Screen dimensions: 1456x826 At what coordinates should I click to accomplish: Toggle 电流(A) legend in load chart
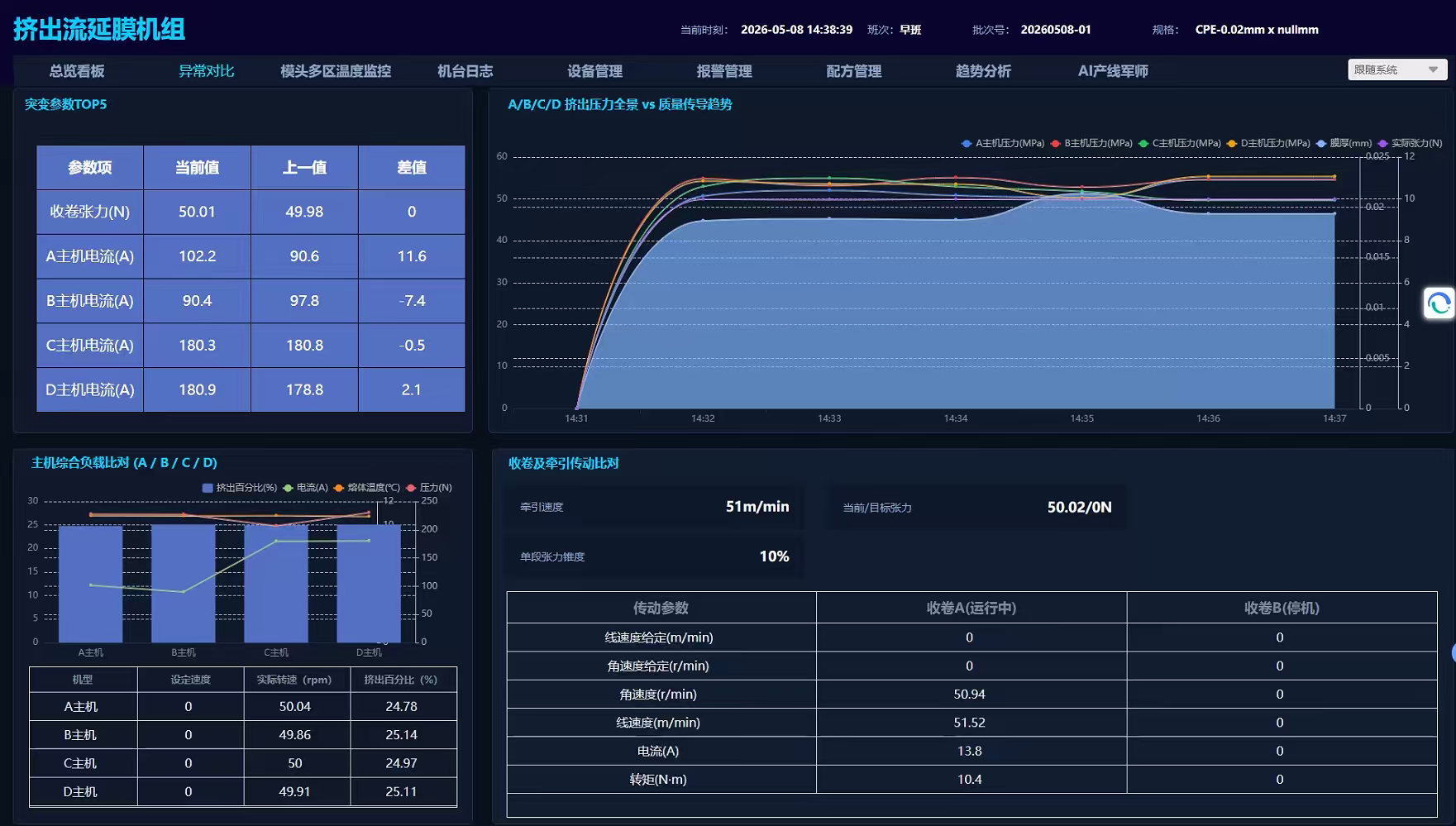305,488
